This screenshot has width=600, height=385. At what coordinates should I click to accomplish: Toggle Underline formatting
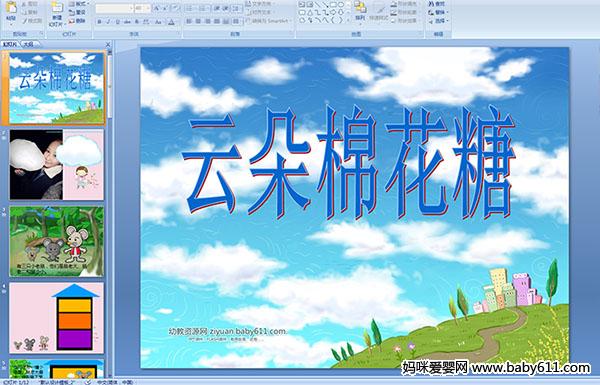tap(117, 22)
